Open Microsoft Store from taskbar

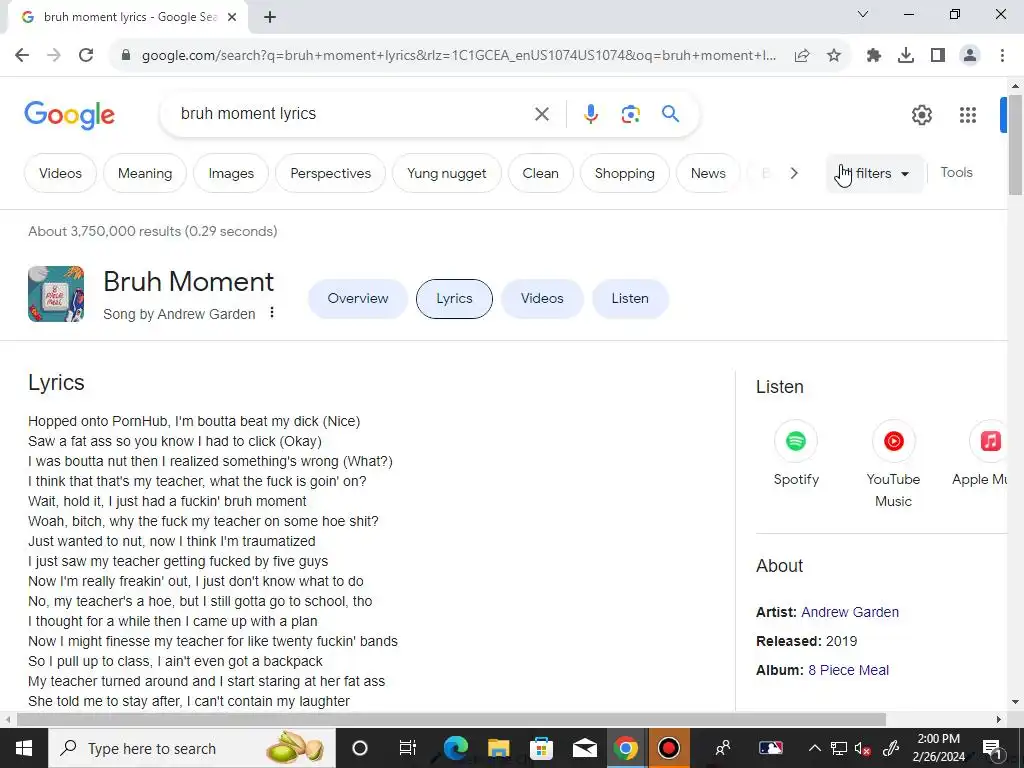click(x=541, y=748)
